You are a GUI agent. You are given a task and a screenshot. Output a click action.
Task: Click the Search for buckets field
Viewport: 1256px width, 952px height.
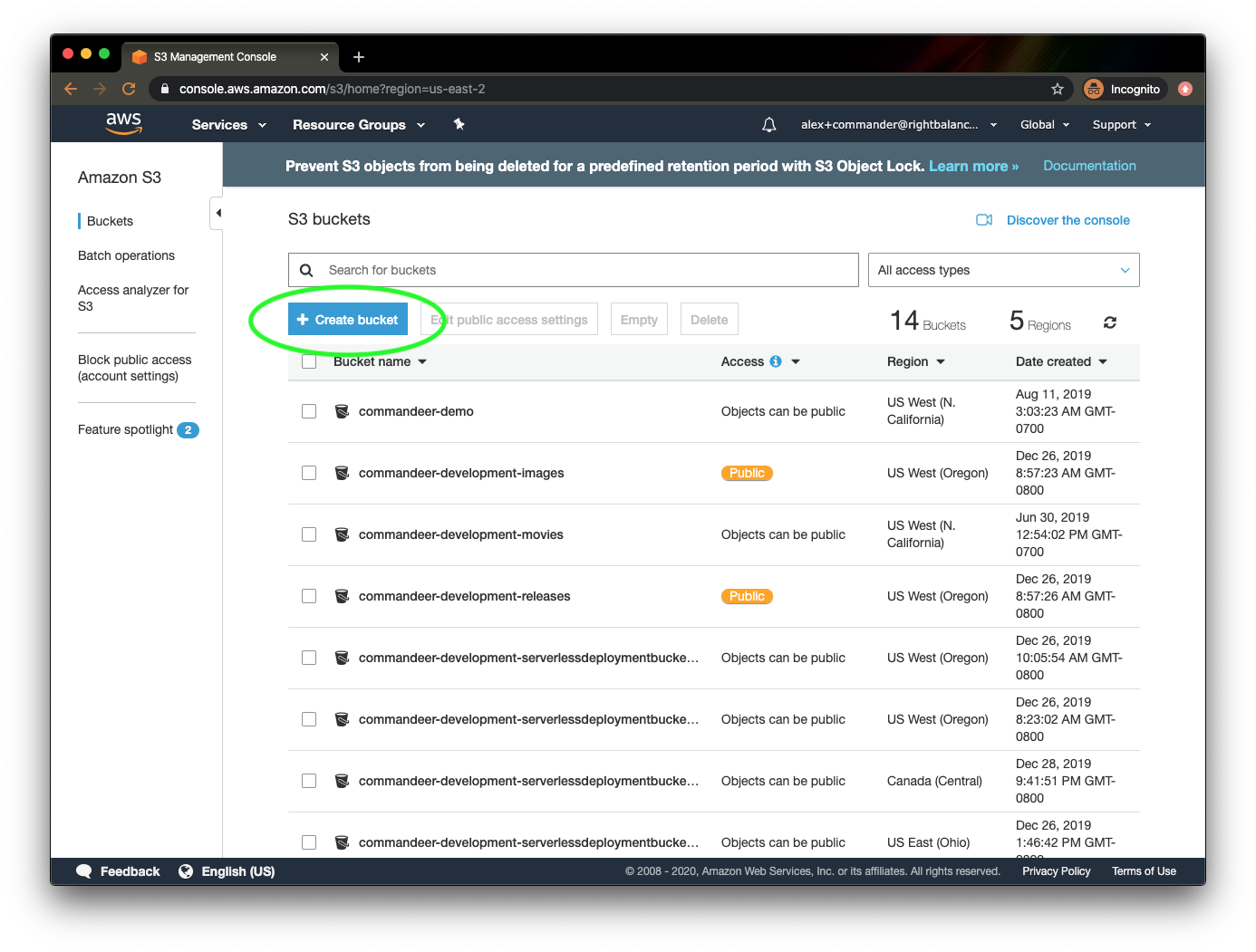[573, 270]
